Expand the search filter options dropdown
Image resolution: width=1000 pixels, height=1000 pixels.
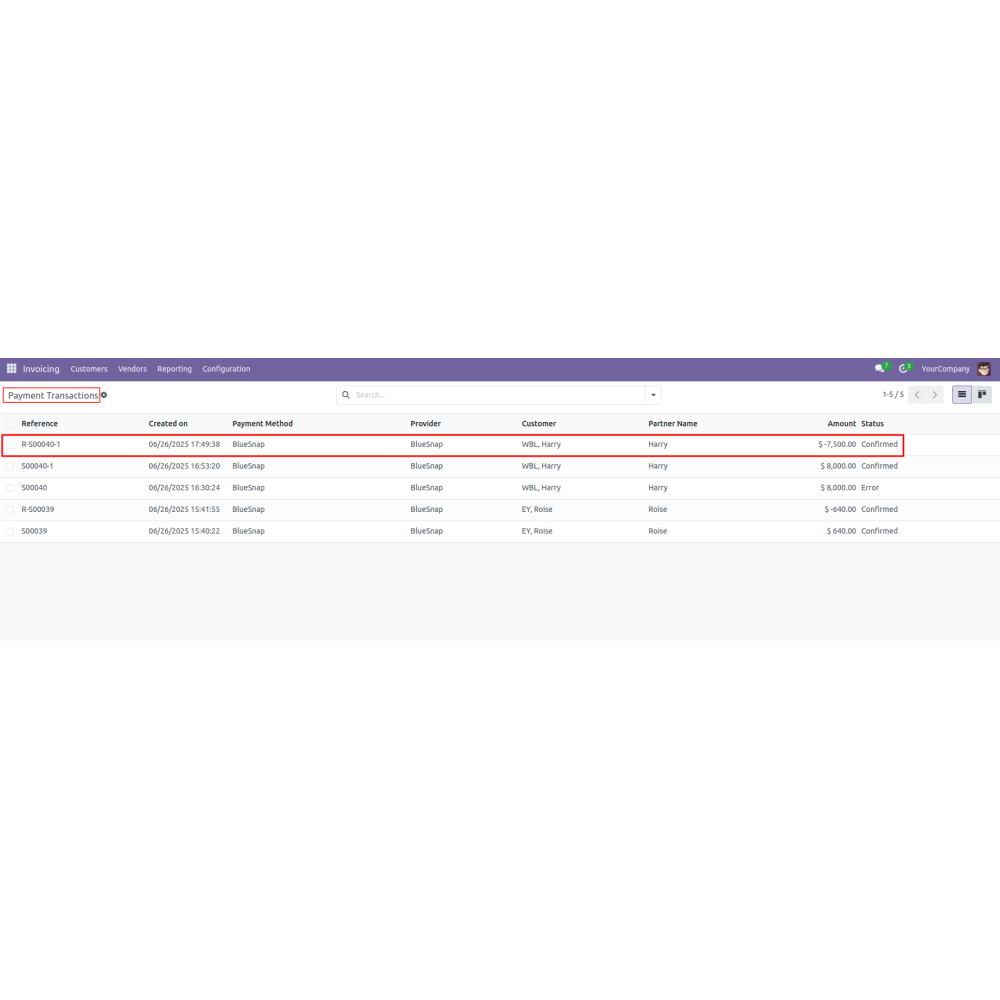[x=653, y=395]
